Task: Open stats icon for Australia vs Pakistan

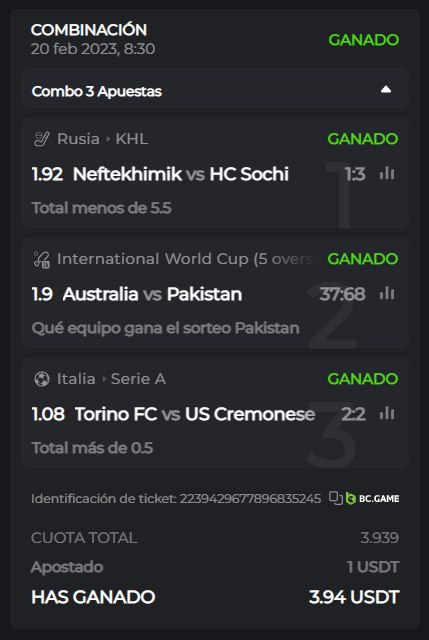Action: [x=387, y=293]
